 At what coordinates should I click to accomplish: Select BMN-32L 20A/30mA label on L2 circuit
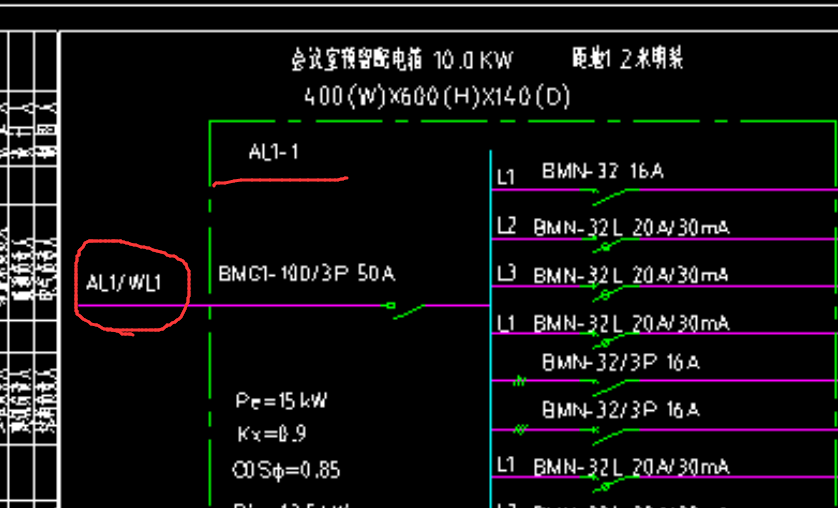tap(631, 228)
